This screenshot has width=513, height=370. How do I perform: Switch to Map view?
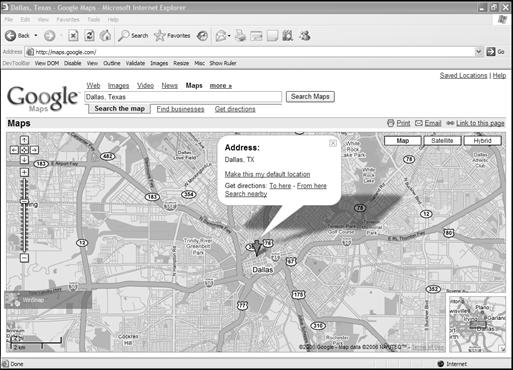click(403, 141)
